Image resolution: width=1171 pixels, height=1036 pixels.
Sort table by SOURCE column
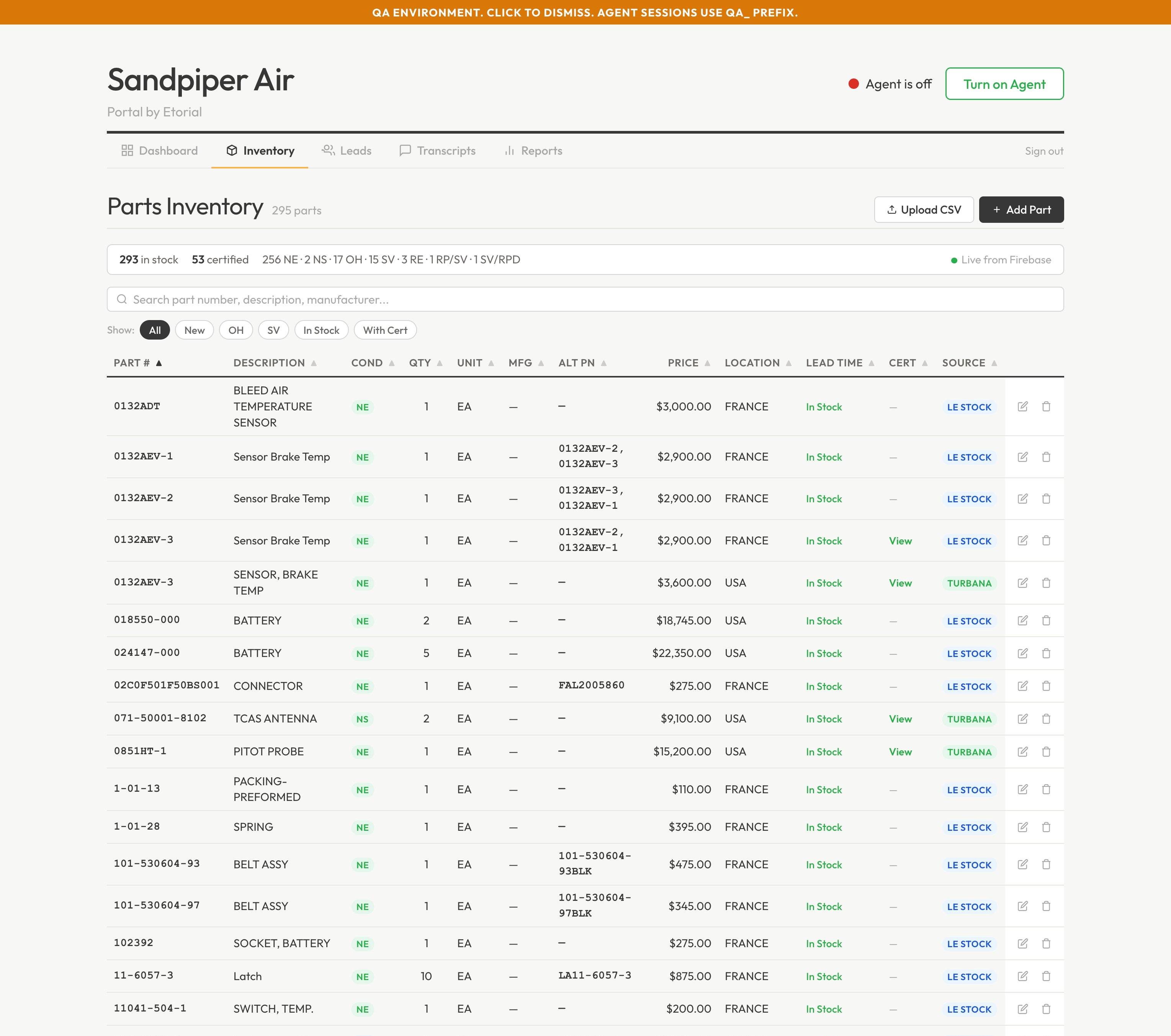pyautogui.click(x=969, y=363)
